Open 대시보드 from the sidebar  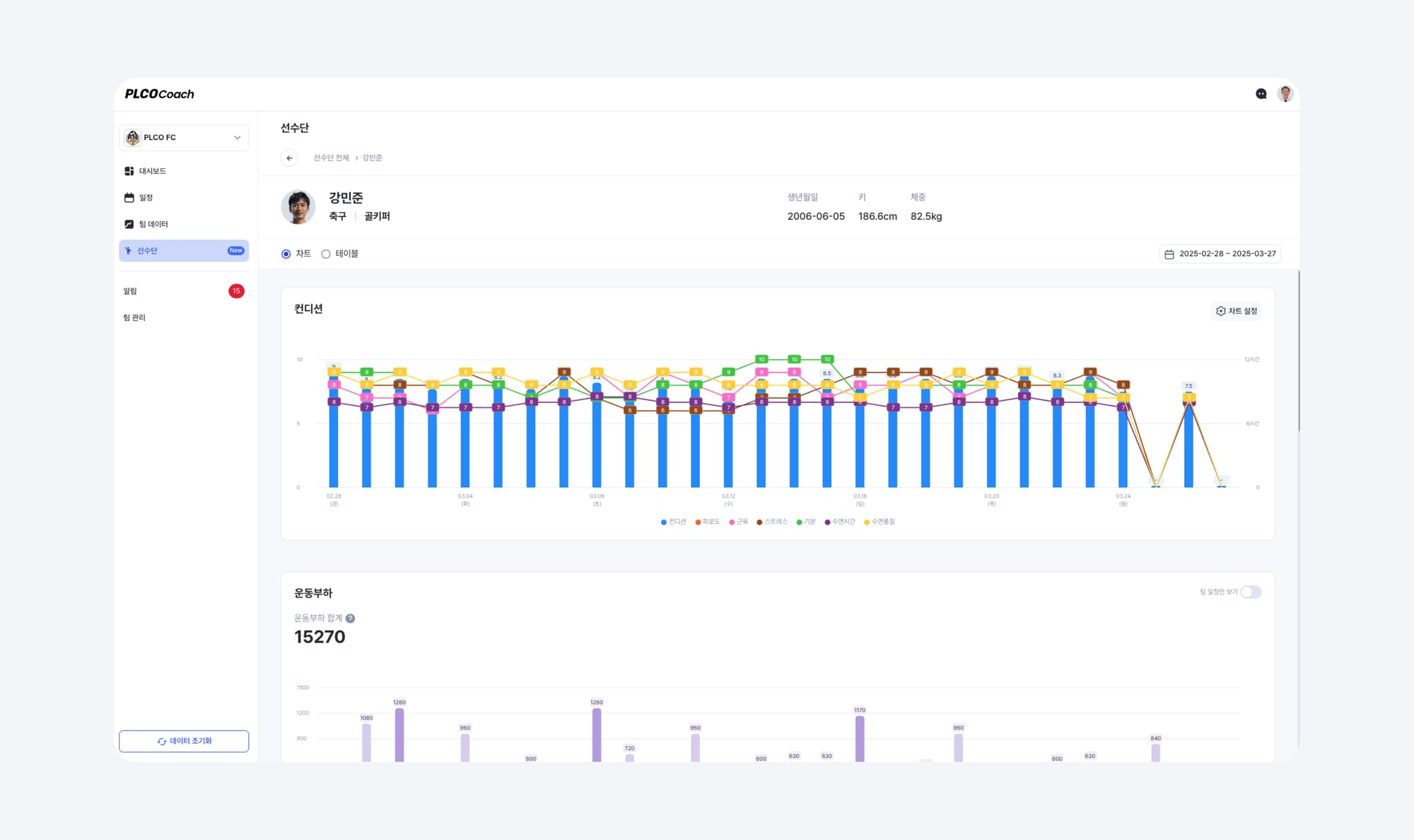click(x=152, y=171)
